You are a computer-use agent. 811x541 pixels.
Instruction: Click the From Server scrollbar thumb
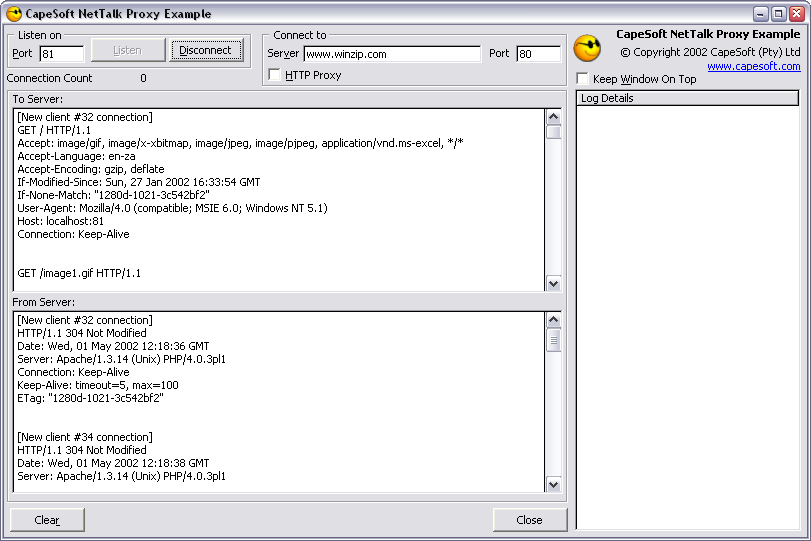(x=553, y=340)
